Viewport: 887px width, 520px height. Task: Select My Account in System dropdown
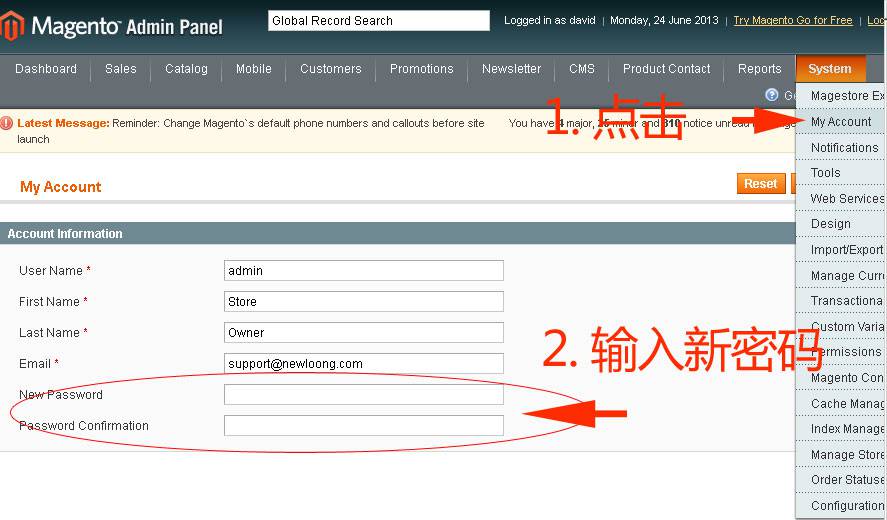(x=841, y=122)
